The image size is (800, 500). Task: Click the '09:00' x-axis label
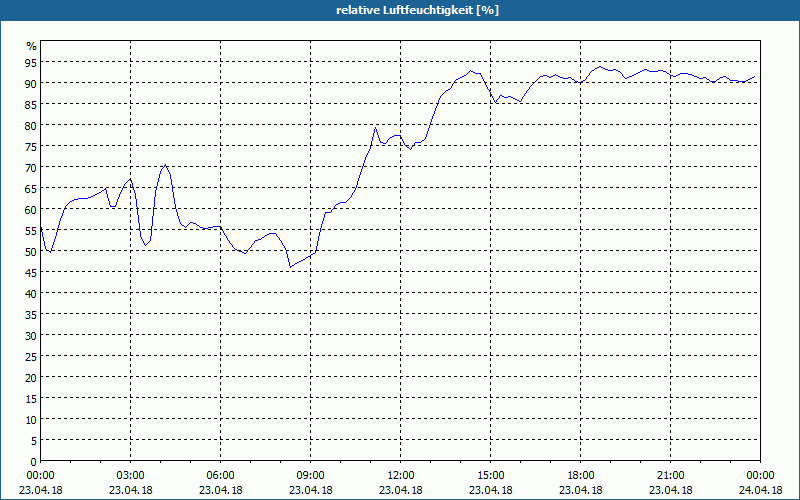(x=310, y=476)
